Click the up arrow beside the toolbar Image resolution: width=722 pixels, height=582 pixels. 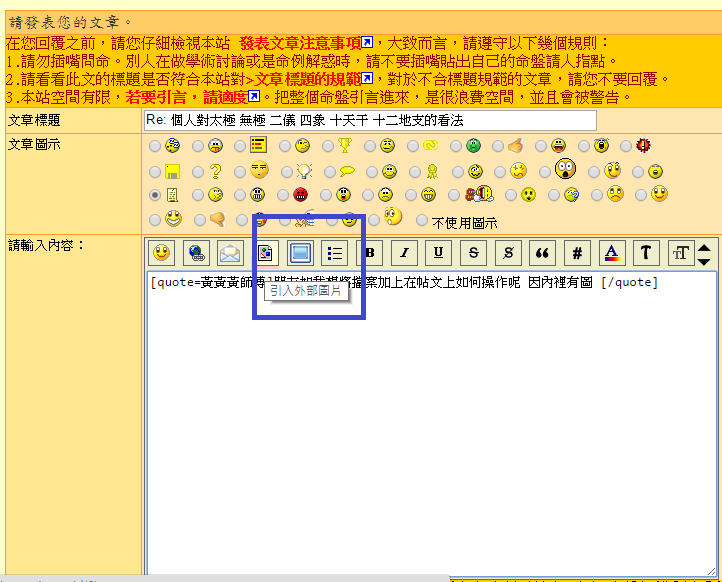[704, 249]
